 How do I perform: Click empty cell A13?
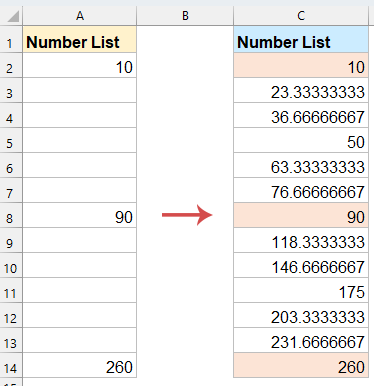[x=80, y=340]
